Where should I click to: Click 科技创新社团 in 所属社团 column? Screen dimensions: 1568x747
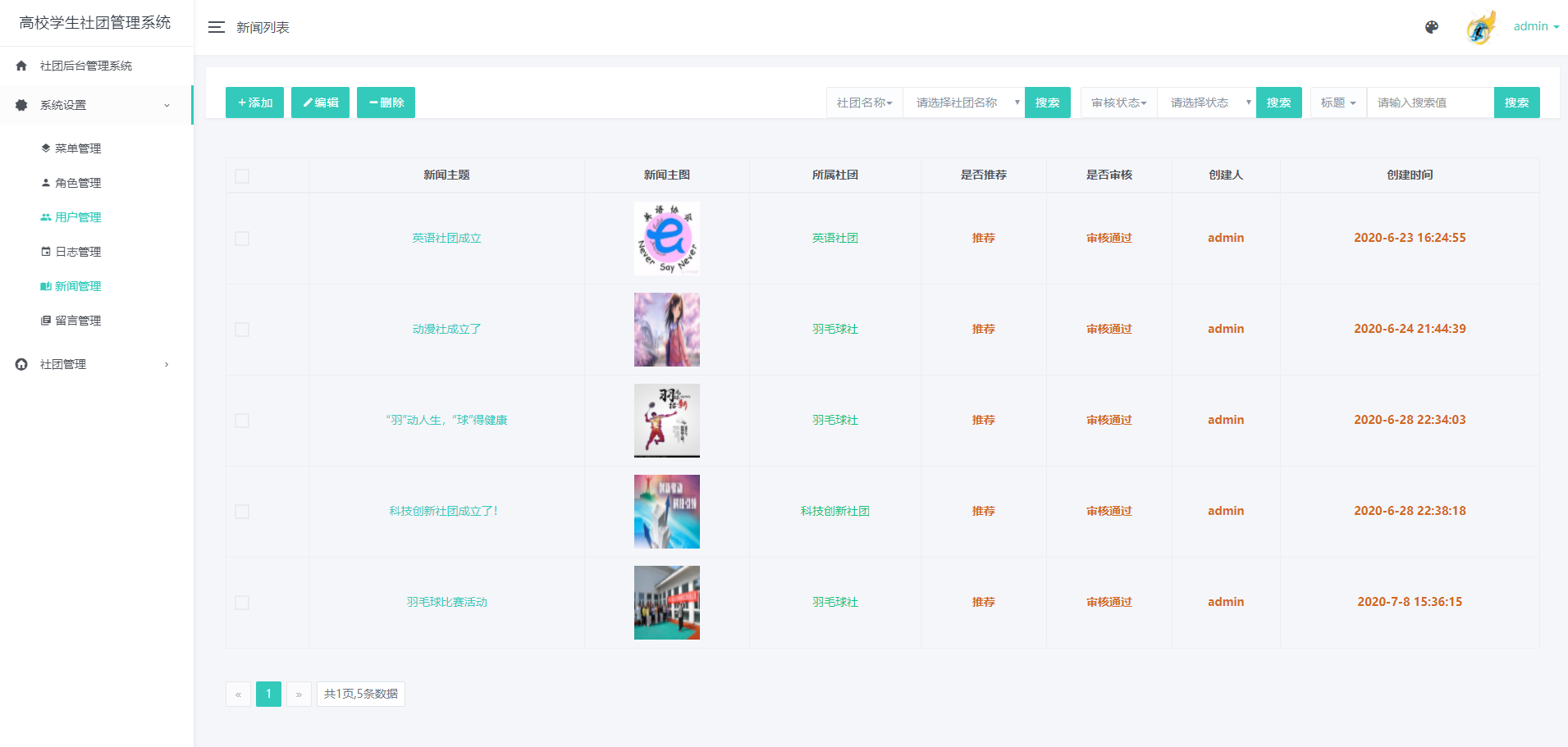tap(835, 511)
